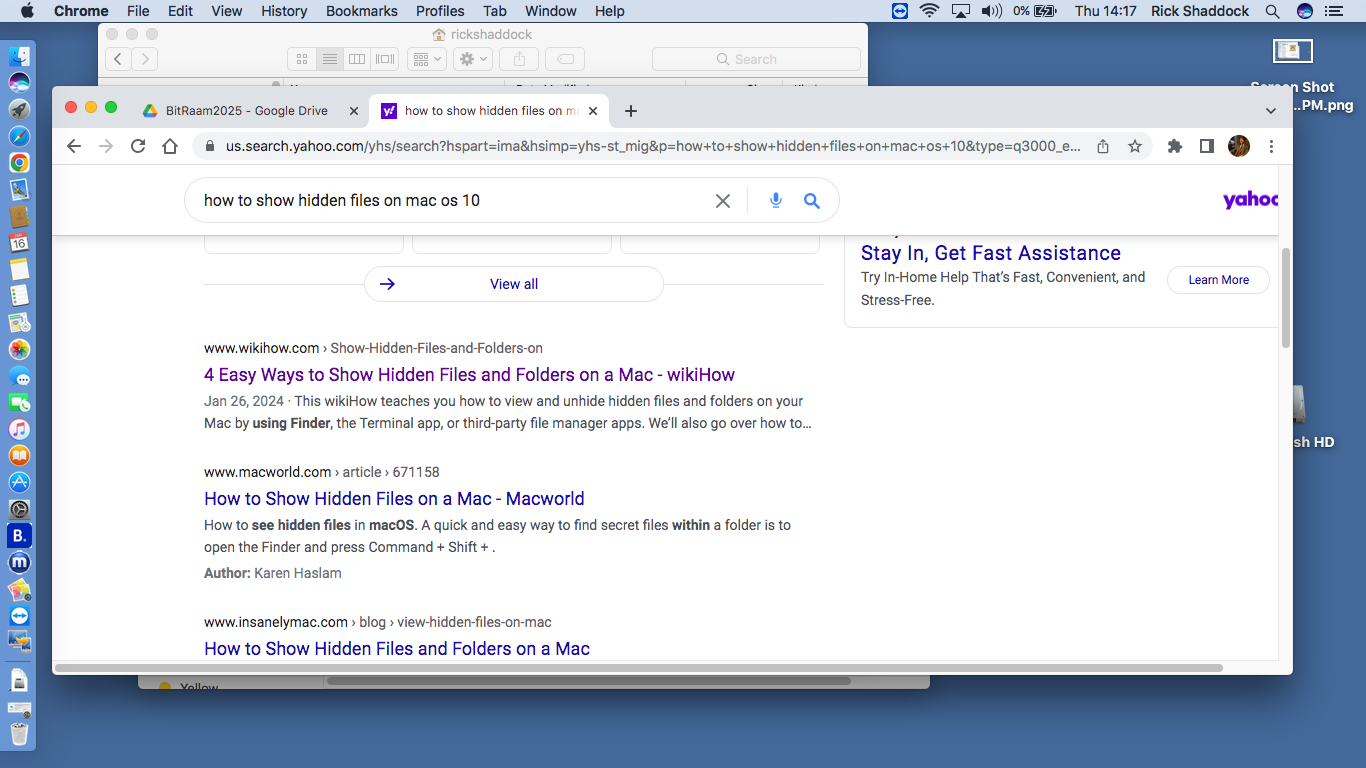The width and height of the screenshot is (1366, 768).
Task: Expand Chrome tab search chevron
Action: point(1271,111)
